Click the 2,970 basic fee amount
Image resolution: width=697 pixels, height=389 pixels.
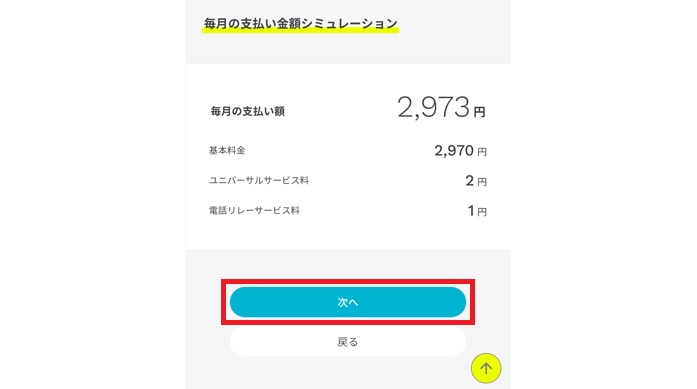tap(454, 151)
